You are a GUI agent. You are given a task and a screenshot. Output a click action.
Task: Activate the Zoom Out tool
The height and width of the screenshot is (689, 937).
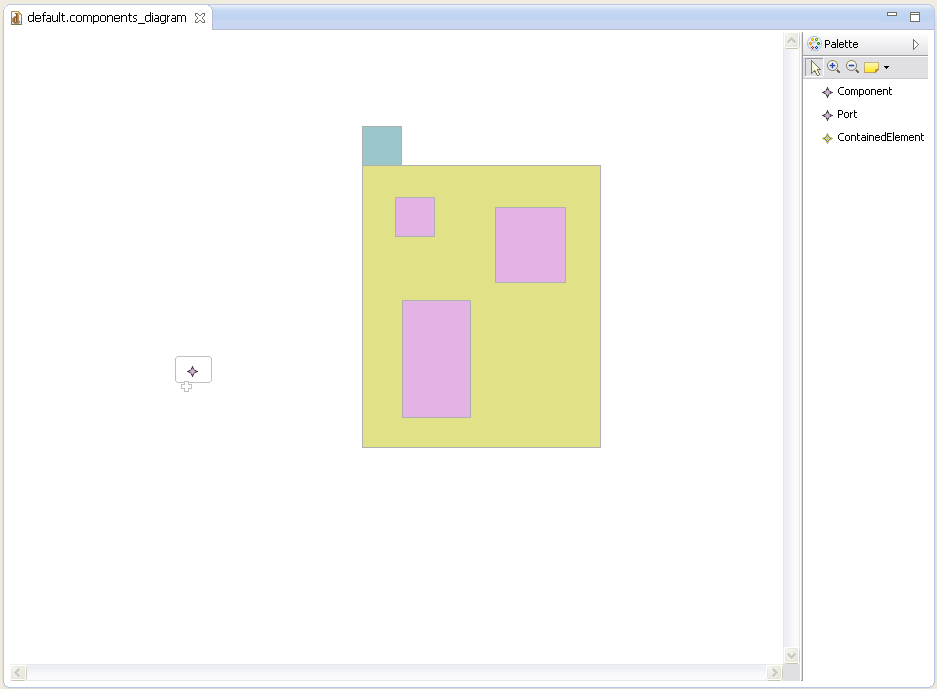[x=853, y=68]
